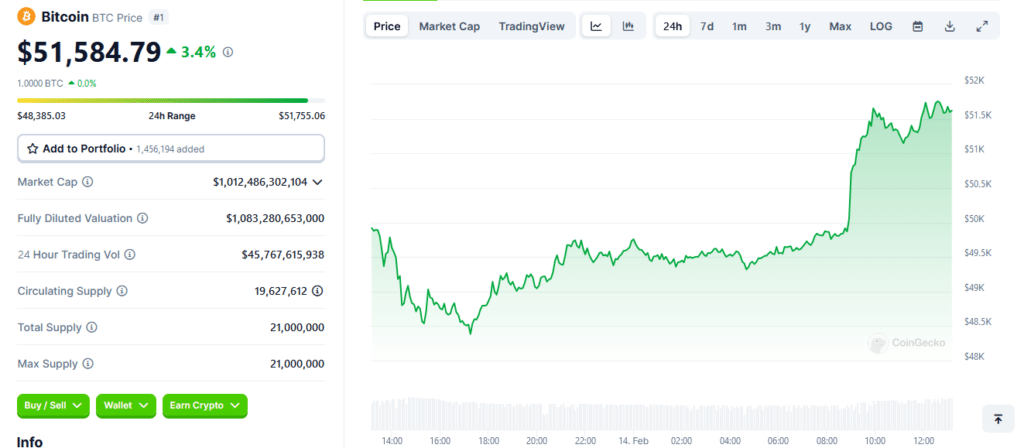The image size is (1024, 448).
Task: Click the 24h Range progress bar
Action: [171, 101]
